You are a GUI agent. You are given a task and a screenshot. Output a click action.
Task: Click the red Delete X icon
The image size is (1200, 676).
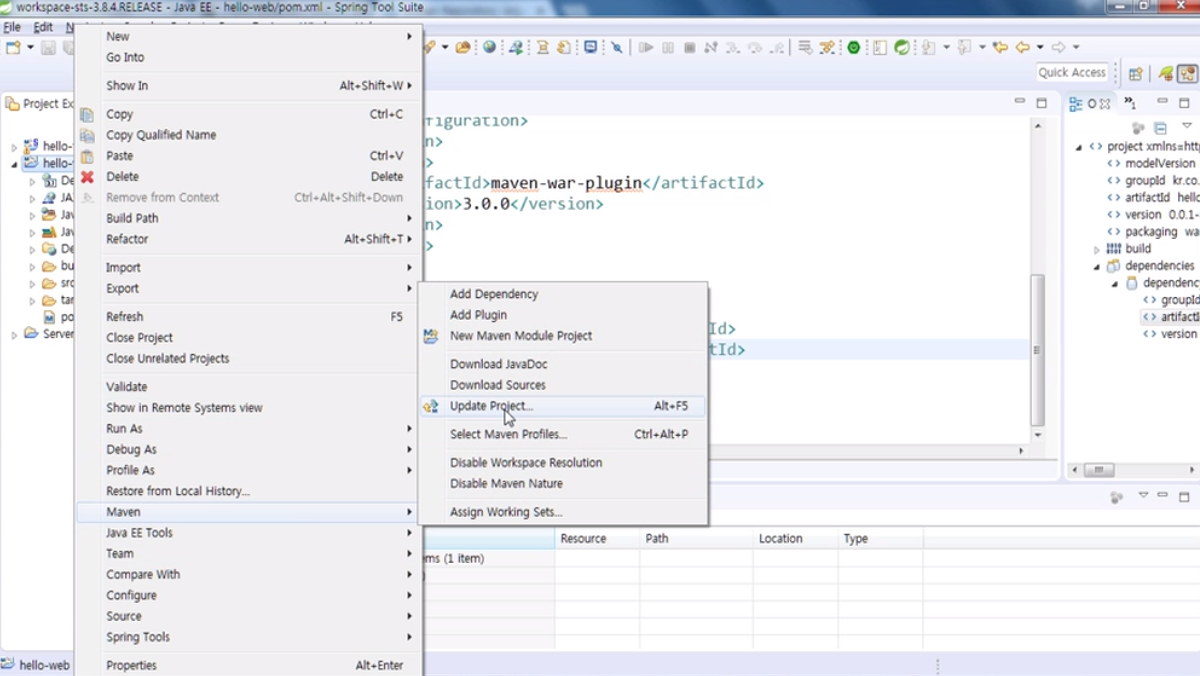click(x=87, y=177)
